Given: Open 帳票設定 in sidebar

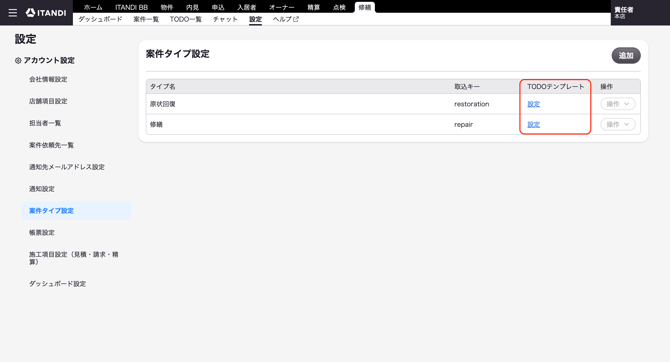Looking at the screenshot, I should [x=41, y=233].
